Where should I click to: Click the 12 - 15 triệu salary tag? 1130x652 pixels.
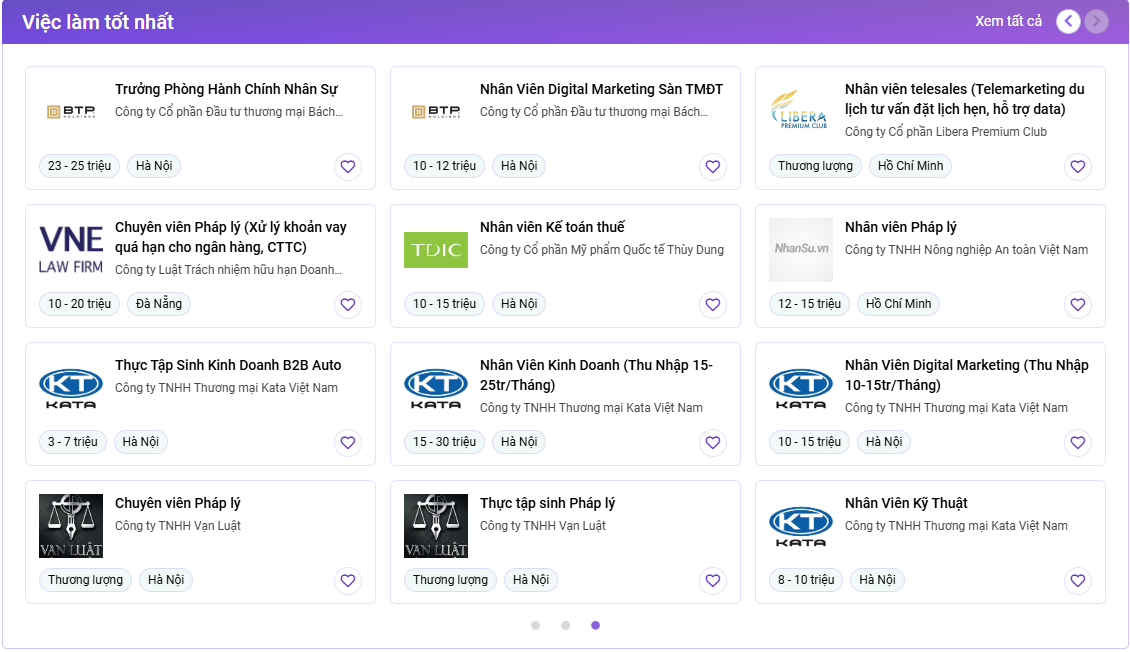coord(809,304)
